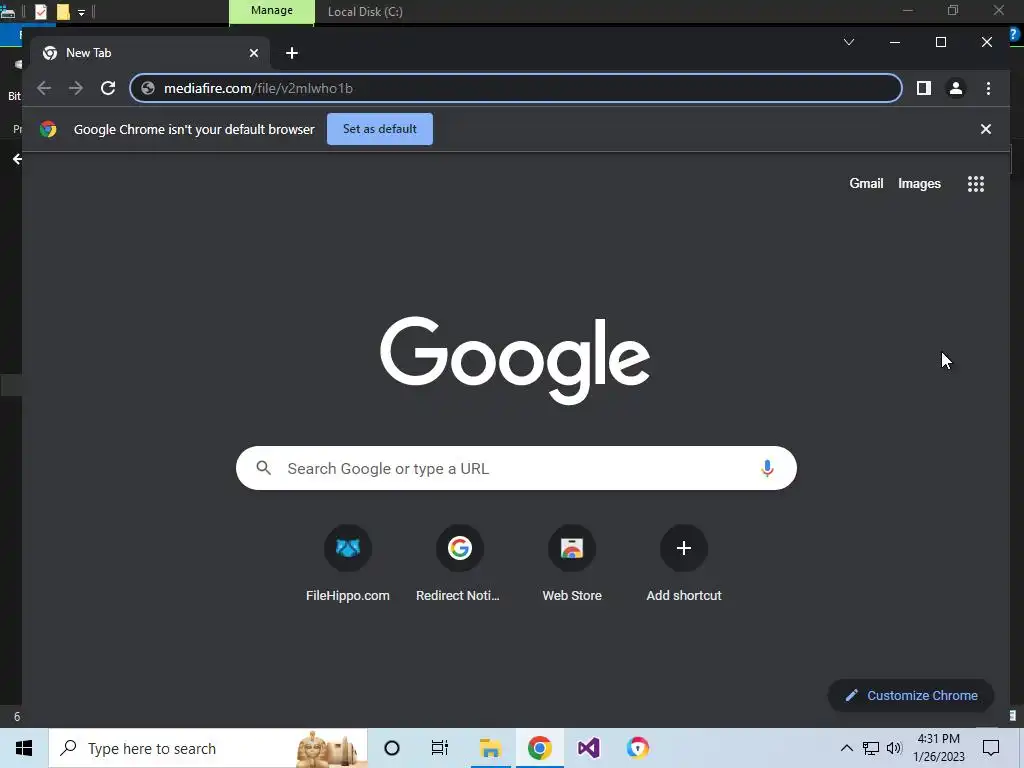This screenshot has height=768, width=1024.
Task: Dismiss the default browser infobar
Action: tap(985, 129)
